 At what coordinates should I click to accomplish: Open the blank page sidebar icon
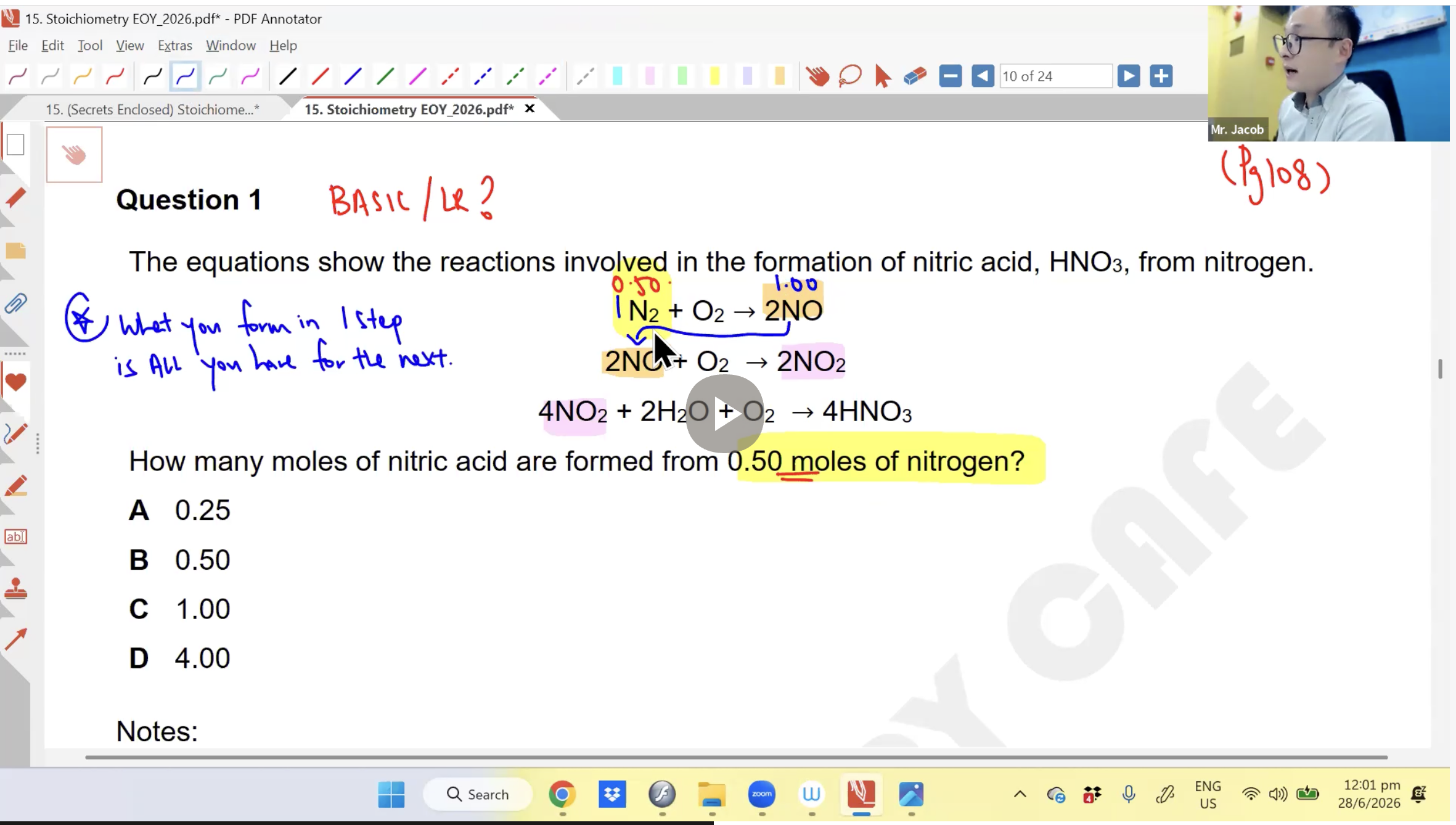pyautogui.click(x=15, y=145)
